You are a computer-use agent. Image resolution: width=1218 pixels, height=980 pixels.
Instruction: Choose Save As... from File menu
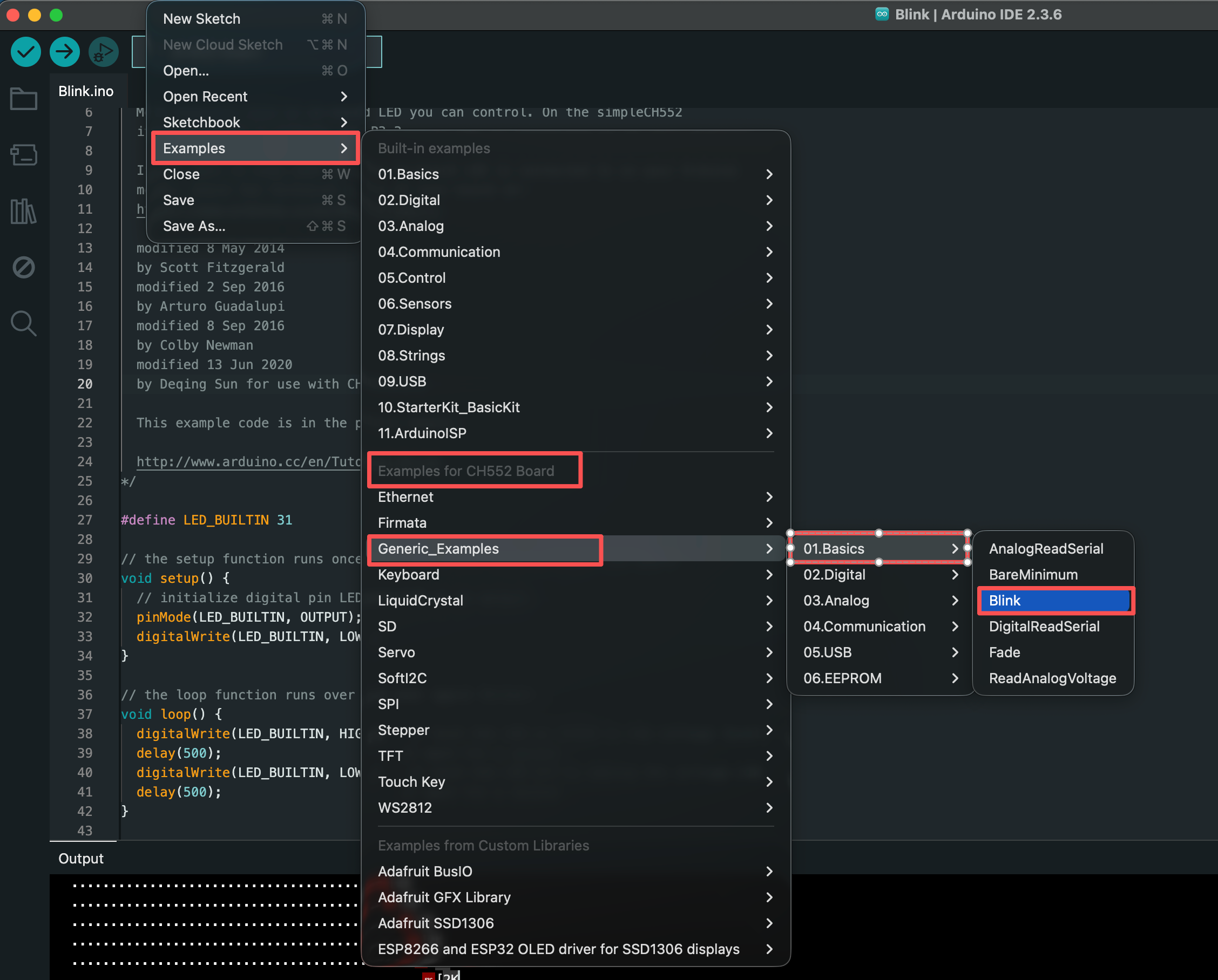click(194, 226)
